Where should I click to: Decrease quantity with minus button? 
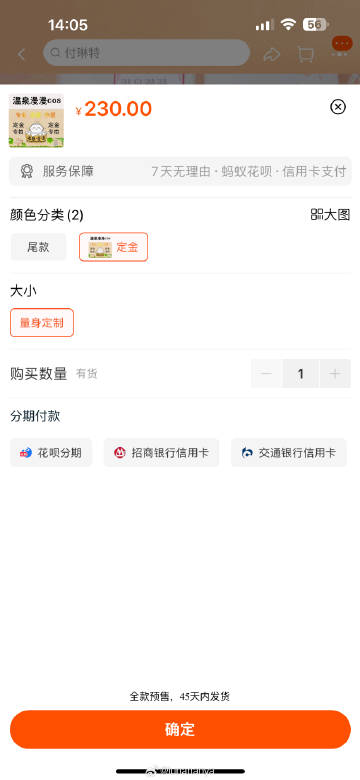[x=267, y=374]
